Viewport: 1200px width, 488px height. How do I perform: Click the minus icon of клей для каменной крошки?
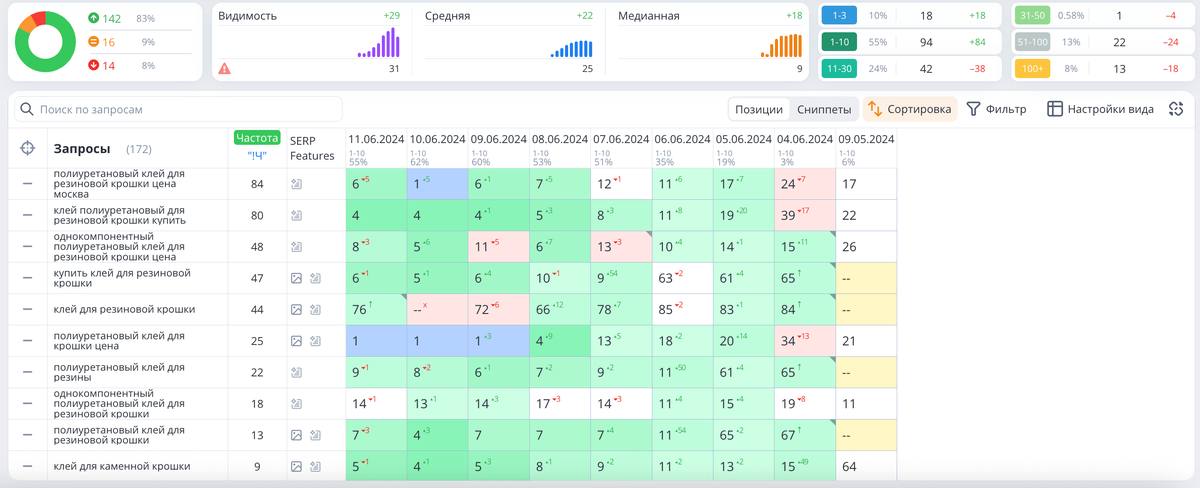(28, 466)
